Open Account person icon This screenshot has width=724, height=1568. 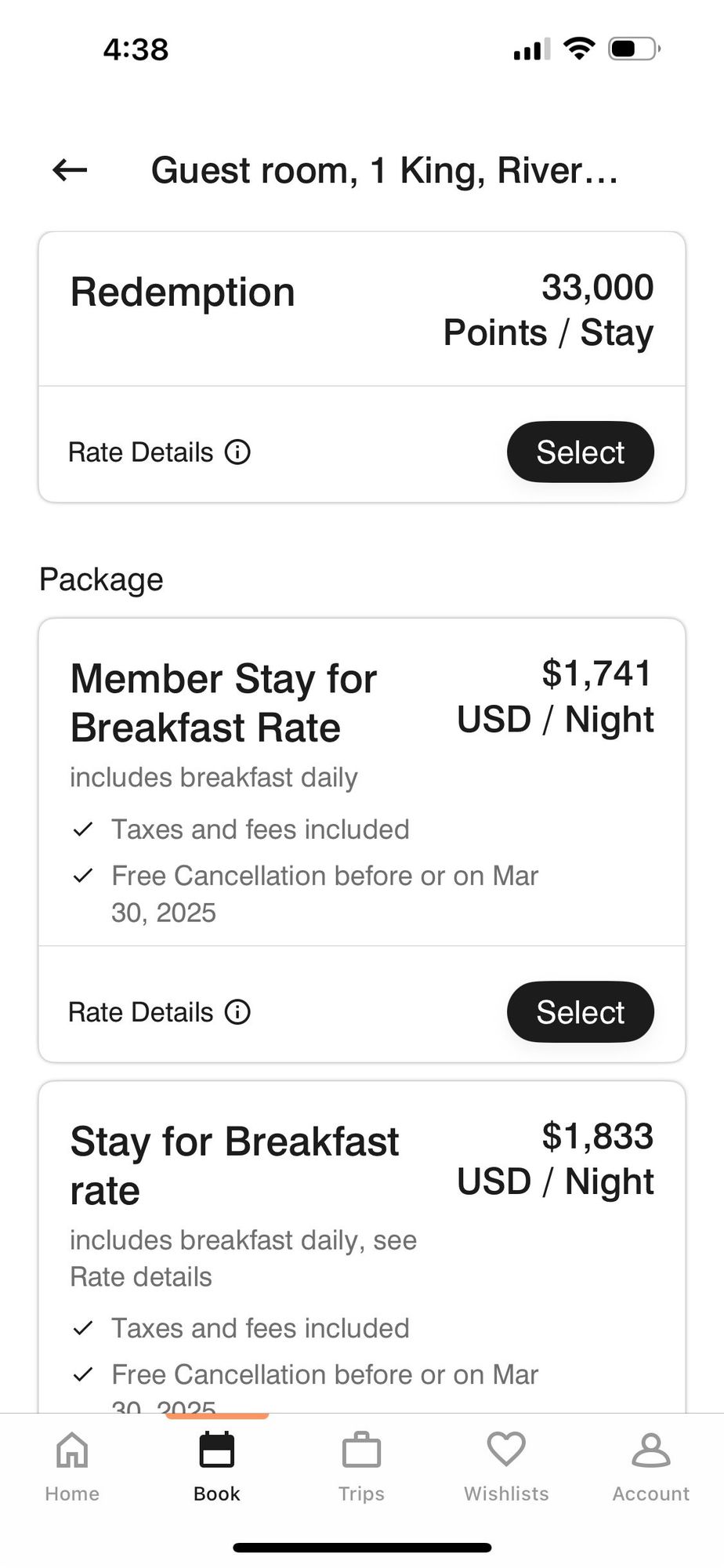(650, 1450)
